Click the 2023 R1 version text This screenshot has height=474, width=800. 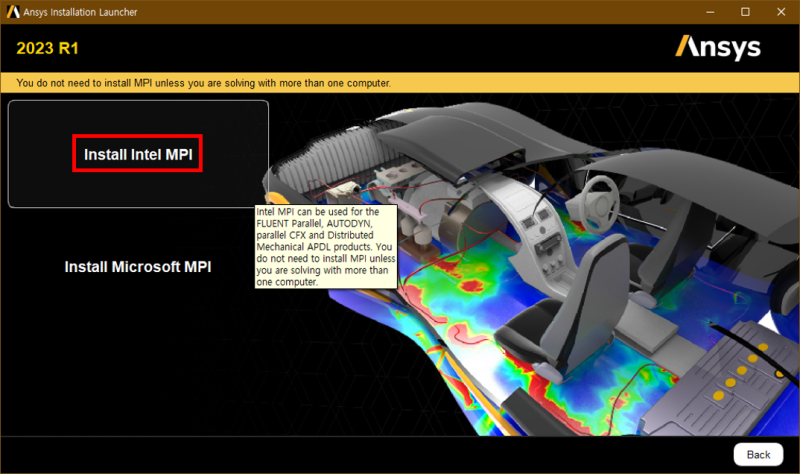47,48
